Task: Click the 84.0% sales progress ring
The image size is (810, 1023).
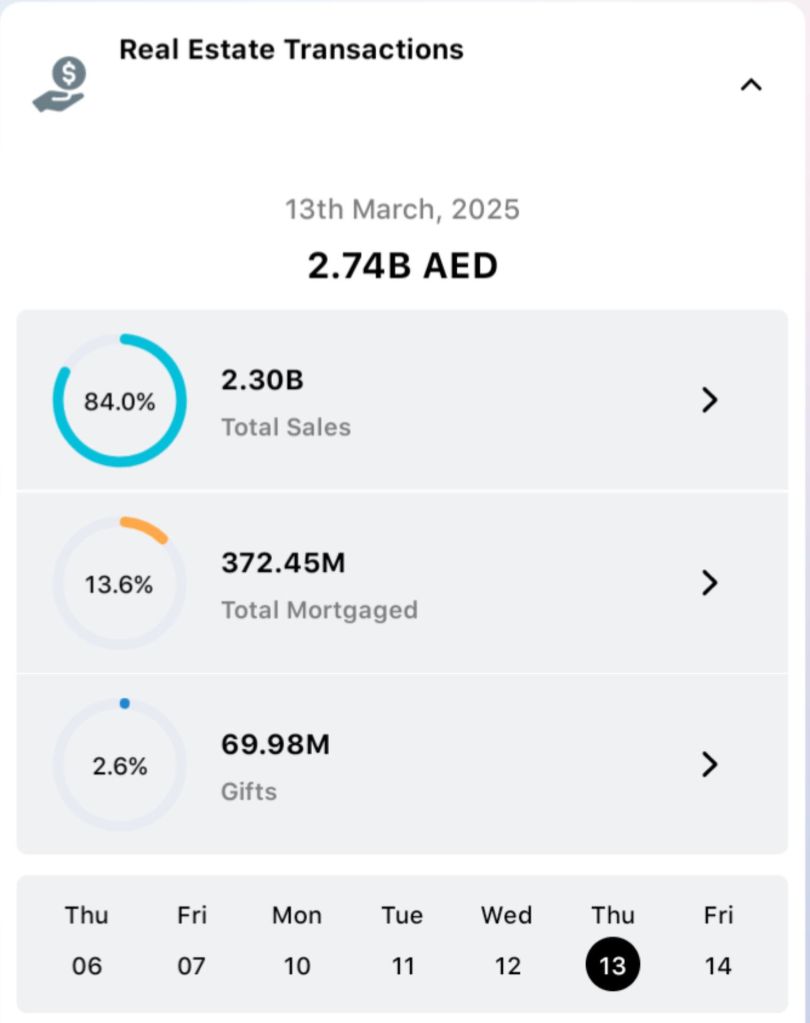Action: pos(119,401)
